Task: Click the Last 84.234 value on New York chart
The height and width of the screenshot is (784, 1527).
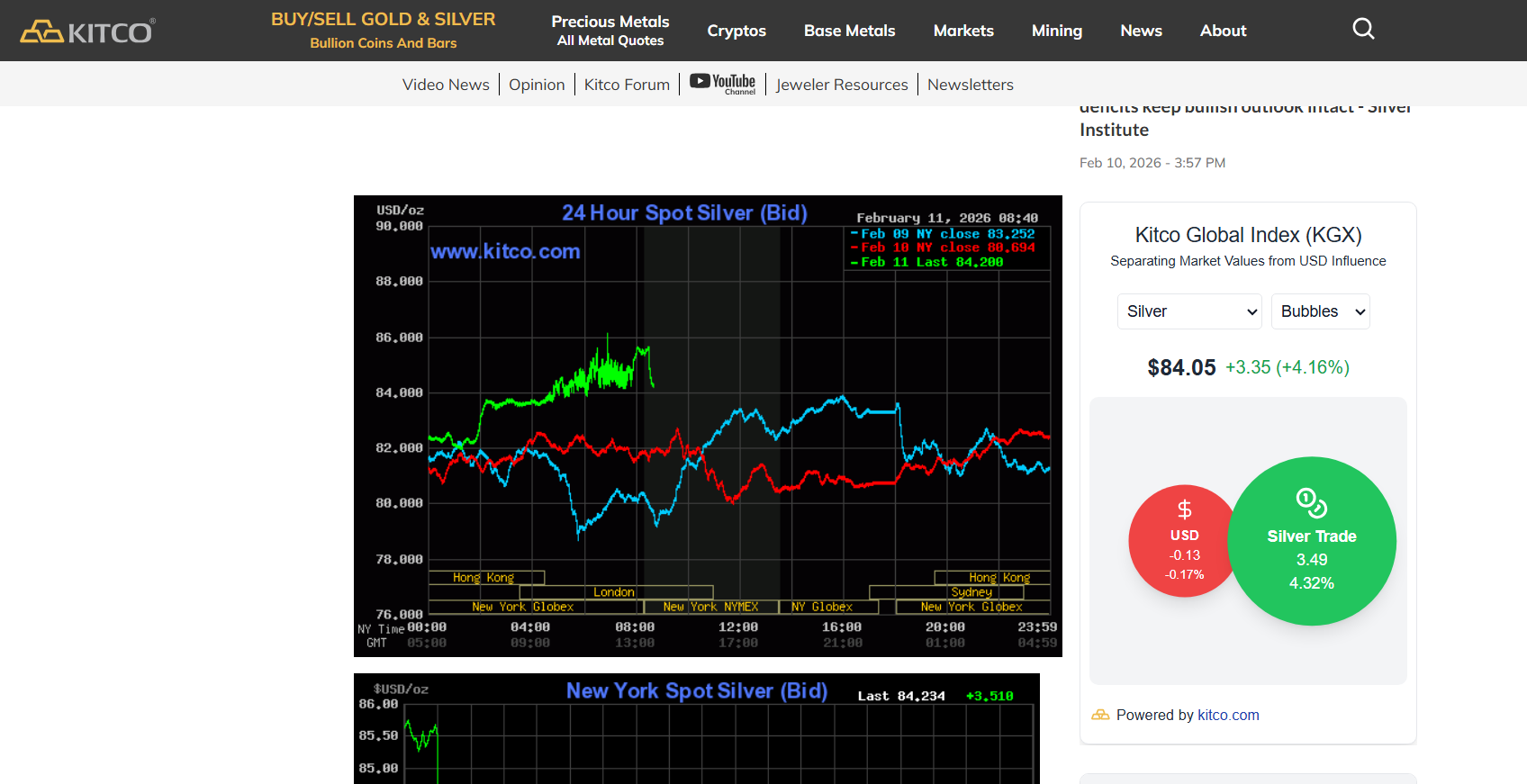Action: (x=901, y=696)
